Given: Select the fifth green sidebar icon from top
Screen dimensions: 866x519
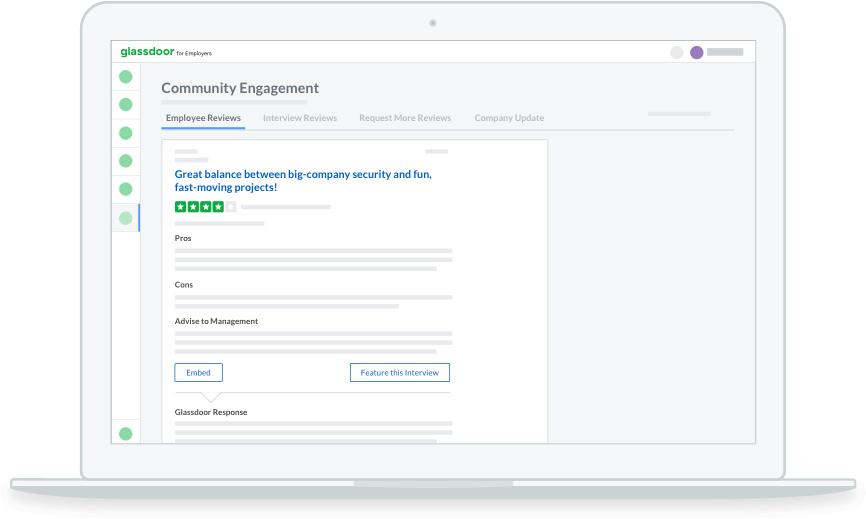Looking at the screenshot, I should pos(126,188).
